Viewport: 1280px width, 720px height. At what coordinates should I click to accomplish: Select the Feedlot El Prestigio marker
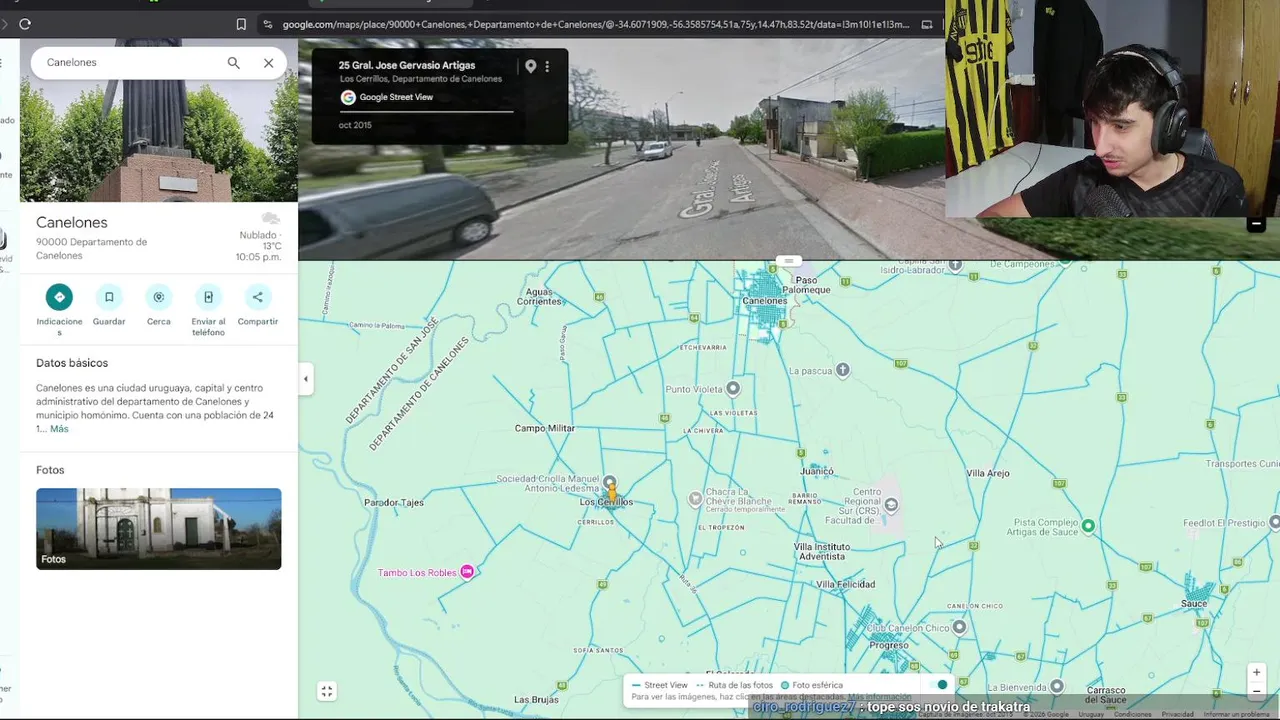pyautogui.click(x=1274, y=522)
